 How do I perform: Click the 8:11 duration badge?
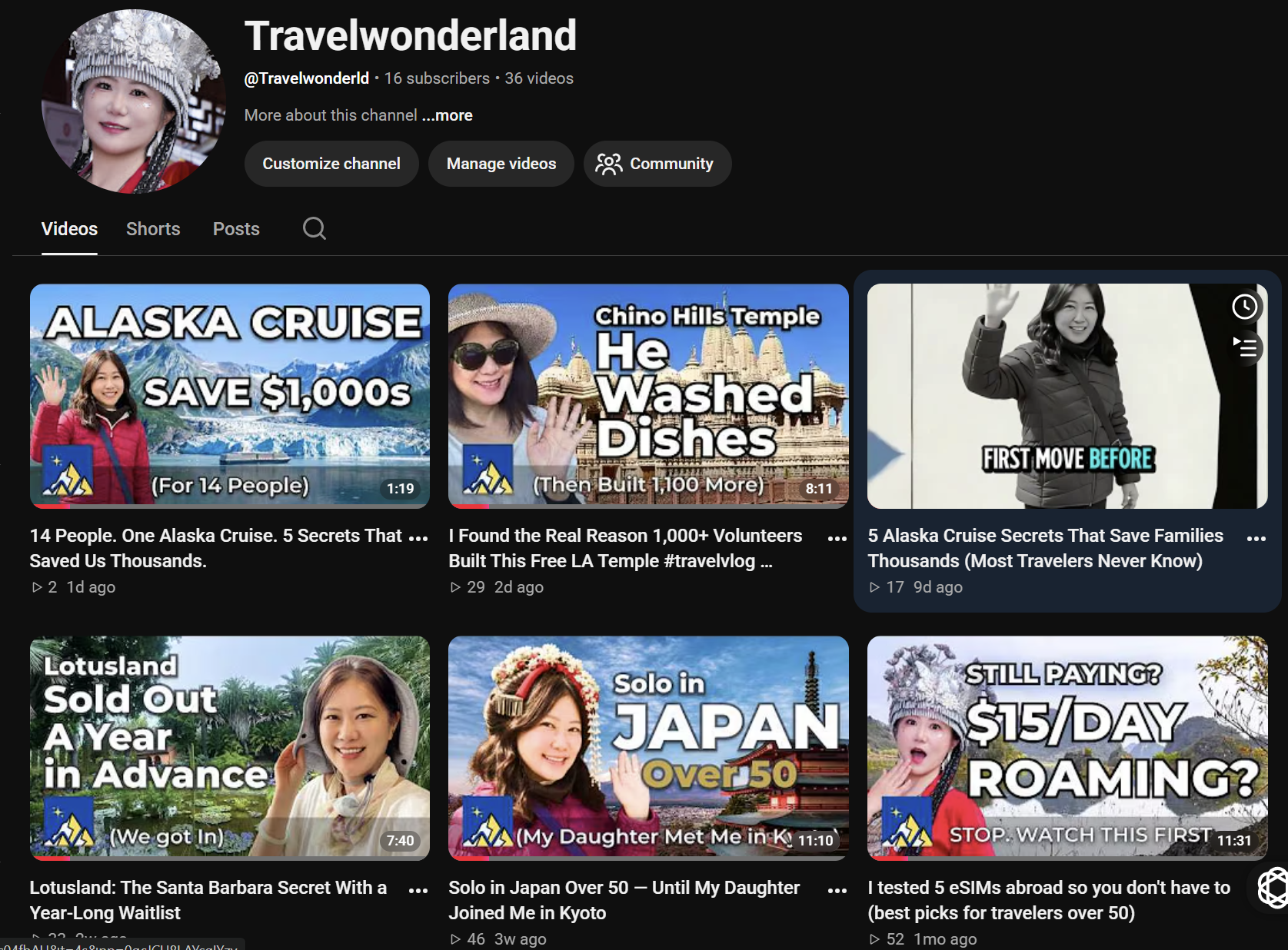818,488
